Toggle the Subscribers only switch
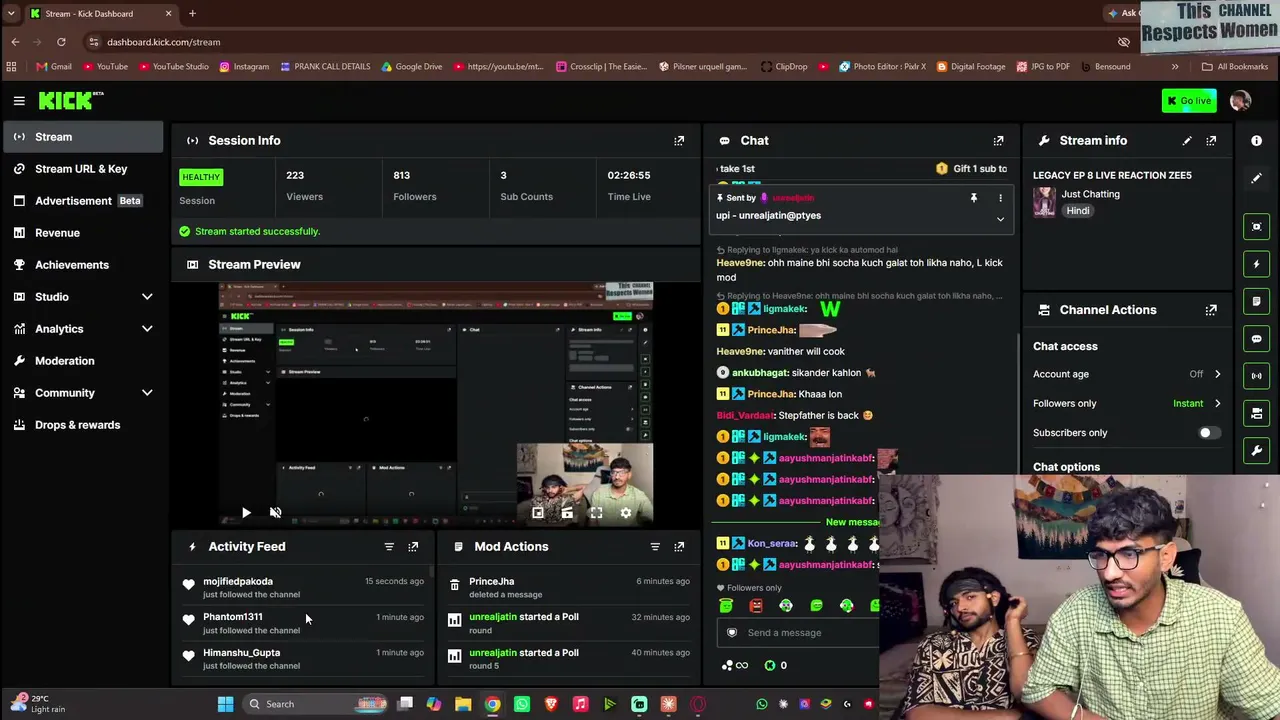This screenshot has width=1280, height=720. [1209, 433]
